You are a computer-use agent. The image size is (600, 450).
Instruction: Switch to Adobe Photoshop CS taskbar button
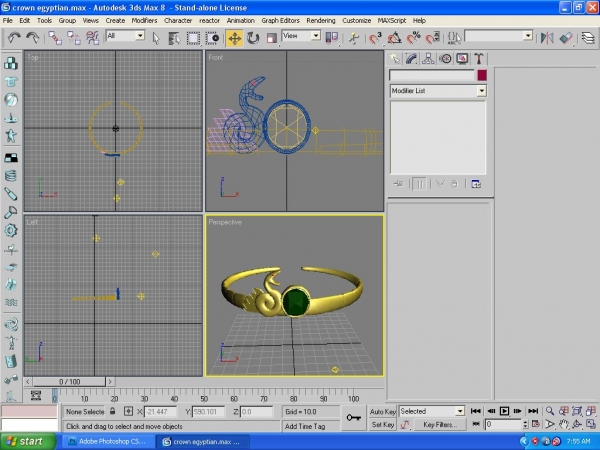pos(109,442)
